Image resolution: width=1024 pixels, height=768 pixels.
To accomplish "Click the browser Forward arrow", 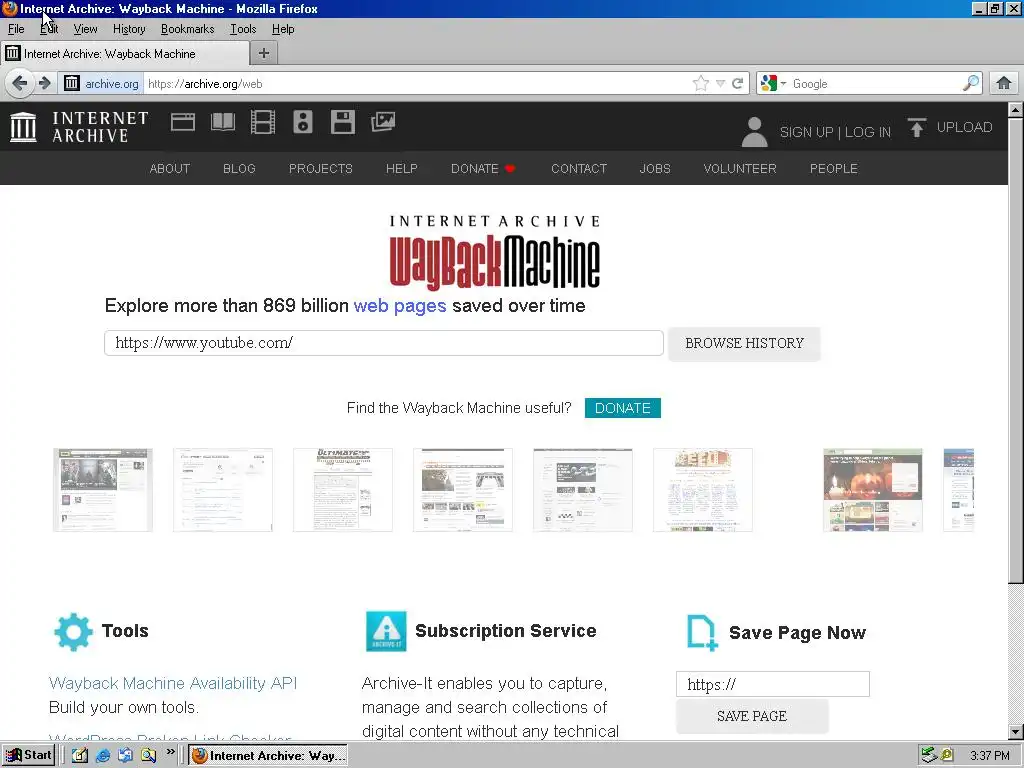I will point(44,83).
